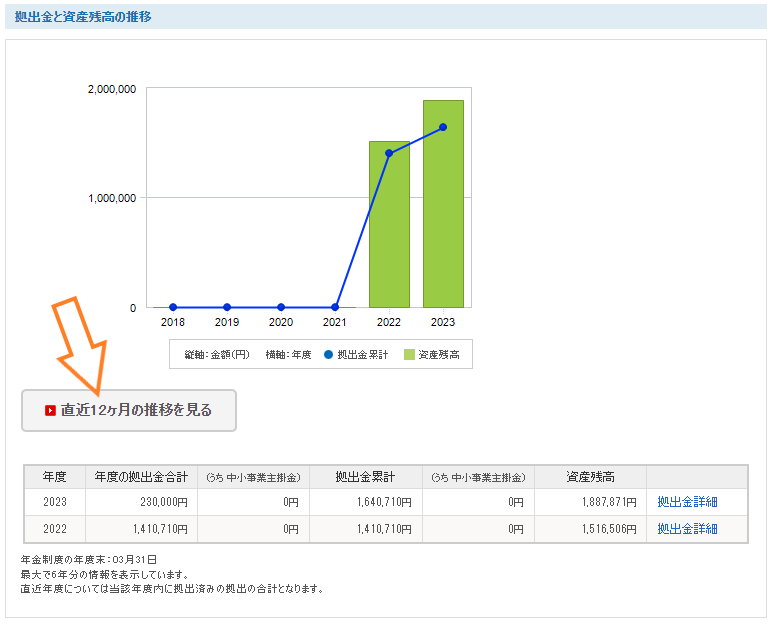Select the 230,000円 cell
The image size is (773, 629).
pyautogui.click(x=141, y=502)
